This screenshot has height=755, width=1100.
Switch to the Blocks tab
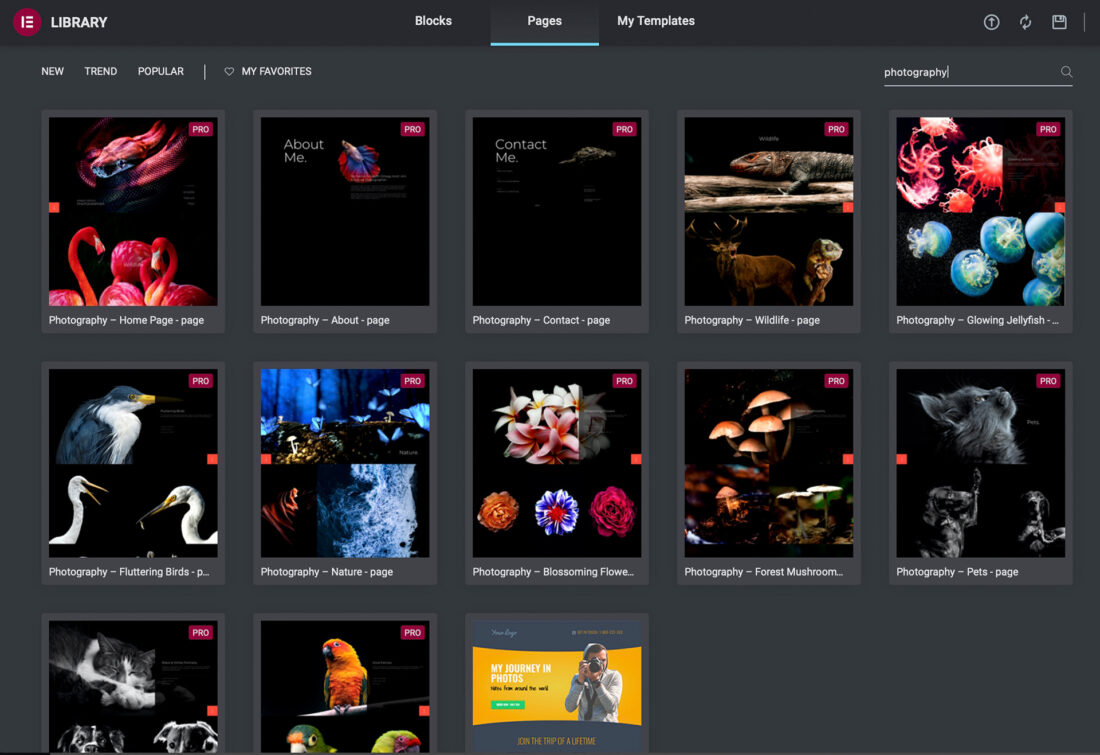433,21
